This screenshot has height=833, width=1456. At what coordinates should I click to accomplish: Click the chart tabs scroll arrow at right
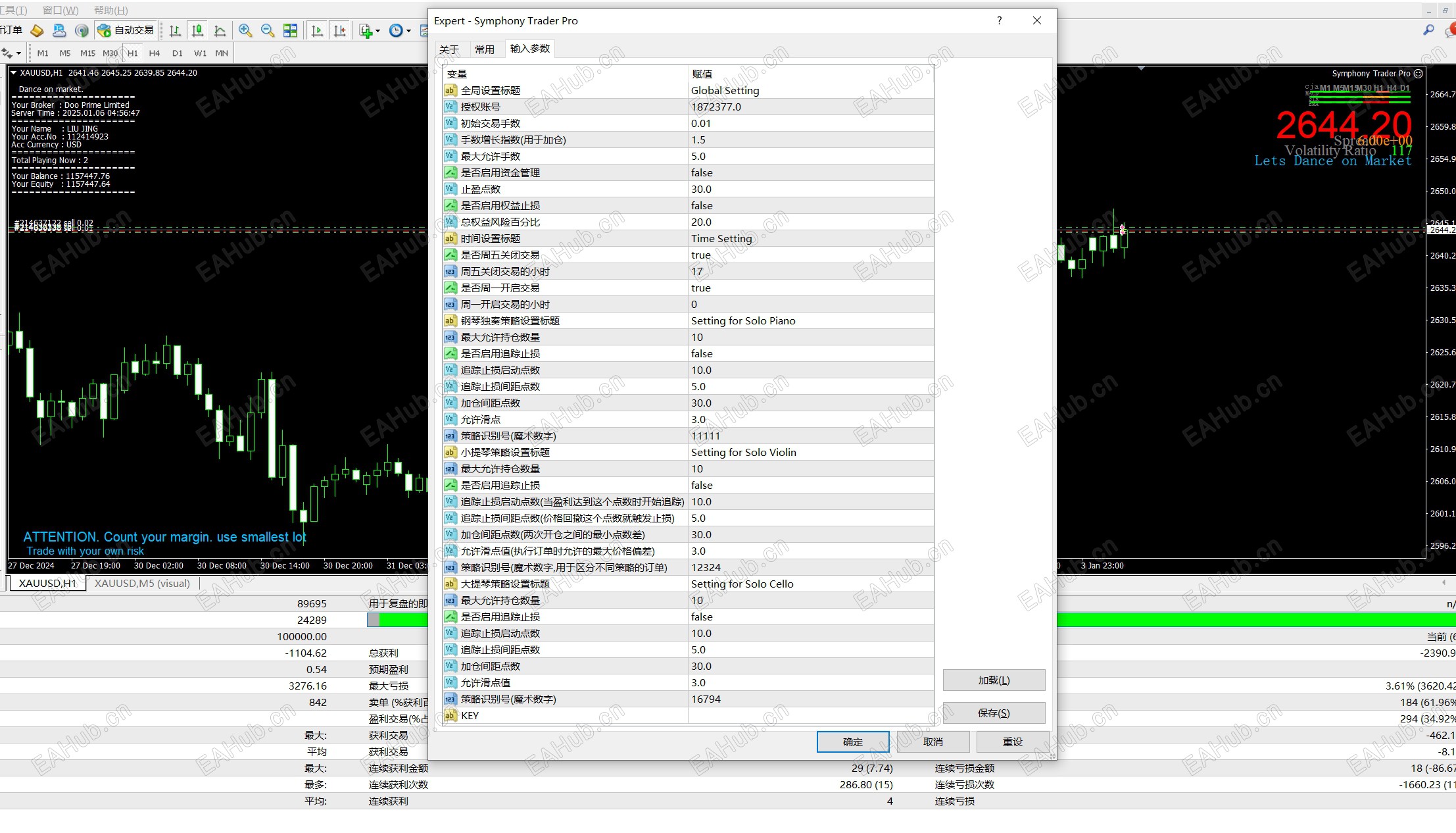click(1444, 583)
